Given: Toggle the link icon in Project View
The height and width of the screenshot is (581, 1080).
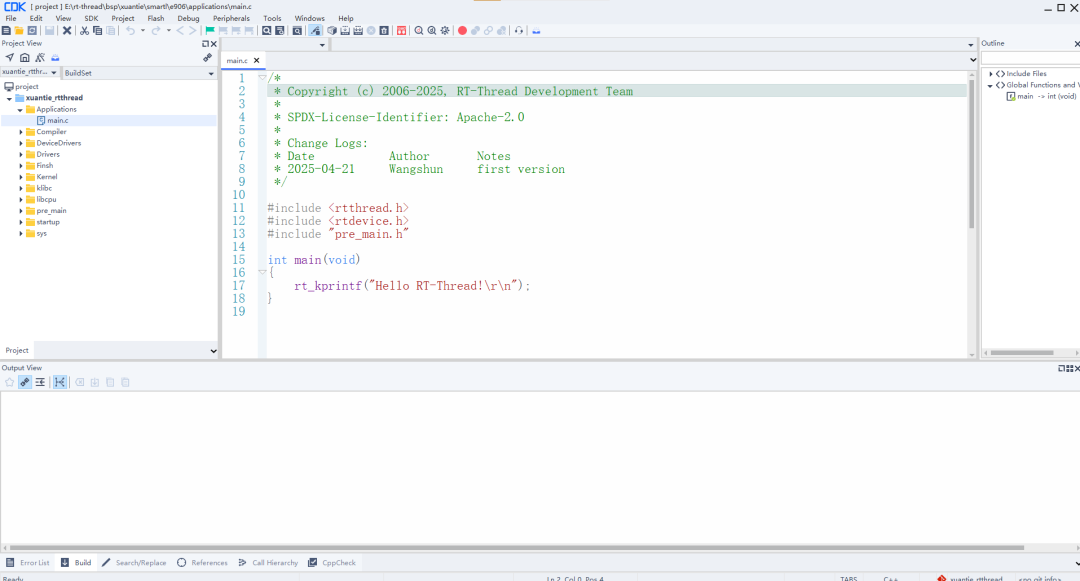Looking at the screenshot, I should pyautogui.click(x=207, y=57).
